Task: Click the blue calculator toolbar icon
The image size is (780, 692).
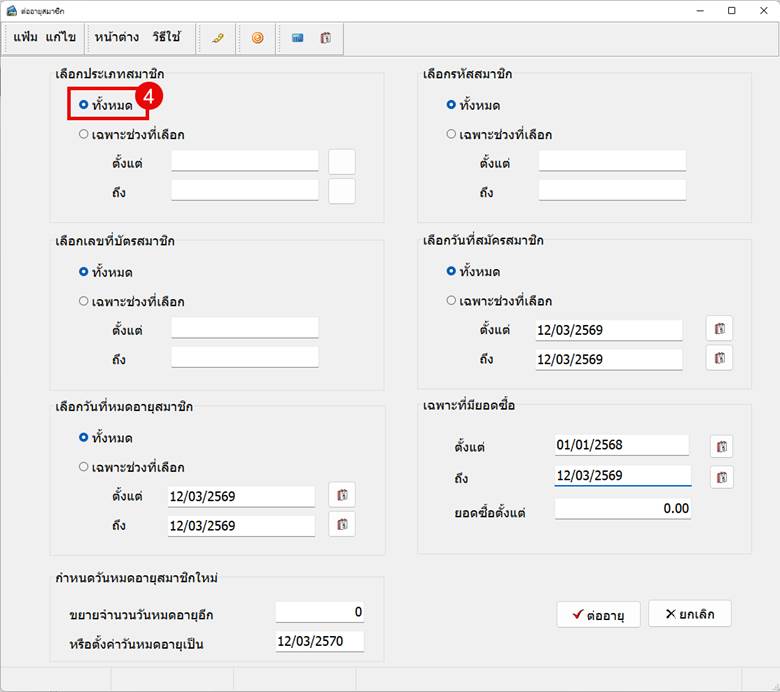Action: (297, 38)
